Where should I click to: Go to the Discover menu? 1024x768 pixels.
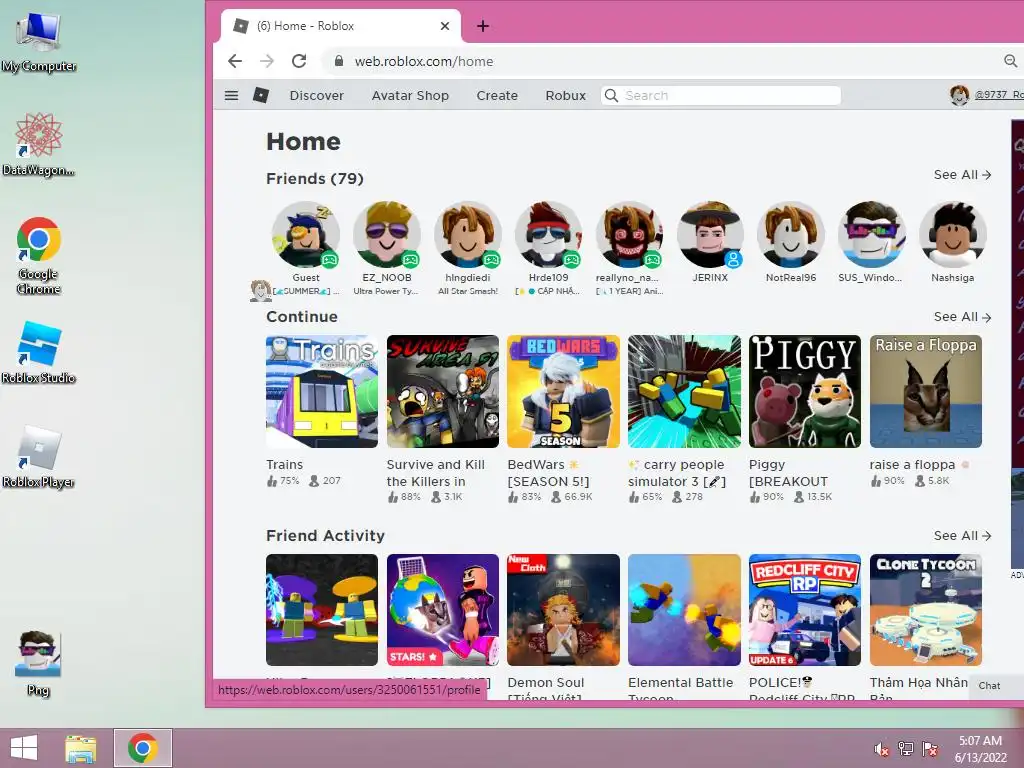[317, 95]
